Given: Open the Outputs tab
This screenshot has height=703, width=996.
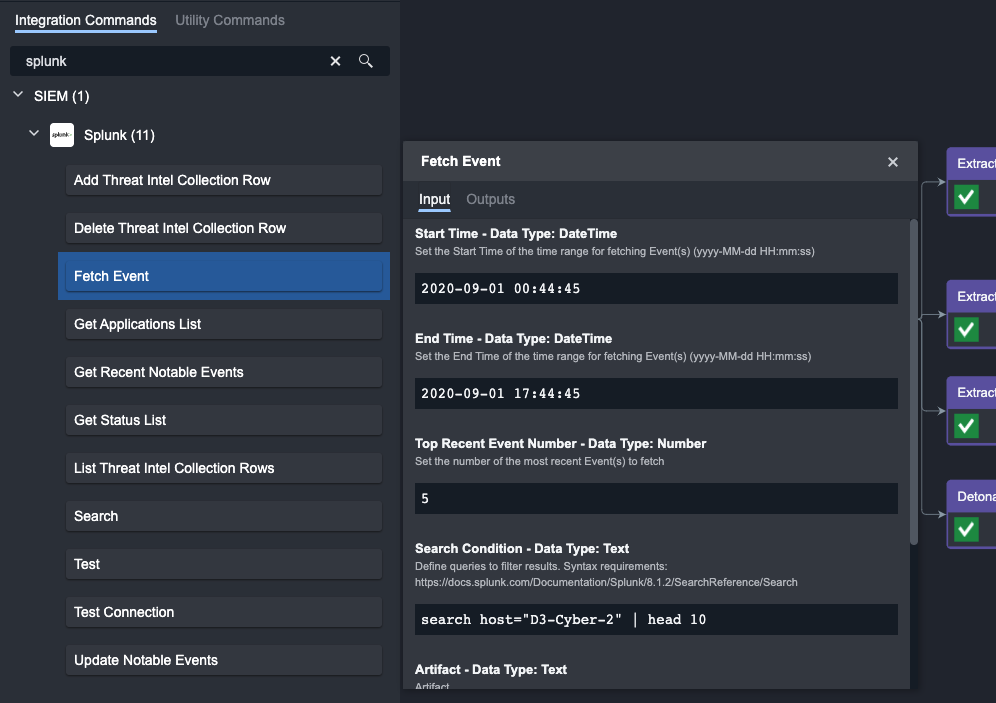Looking at the screenshot, I should 490,199.
